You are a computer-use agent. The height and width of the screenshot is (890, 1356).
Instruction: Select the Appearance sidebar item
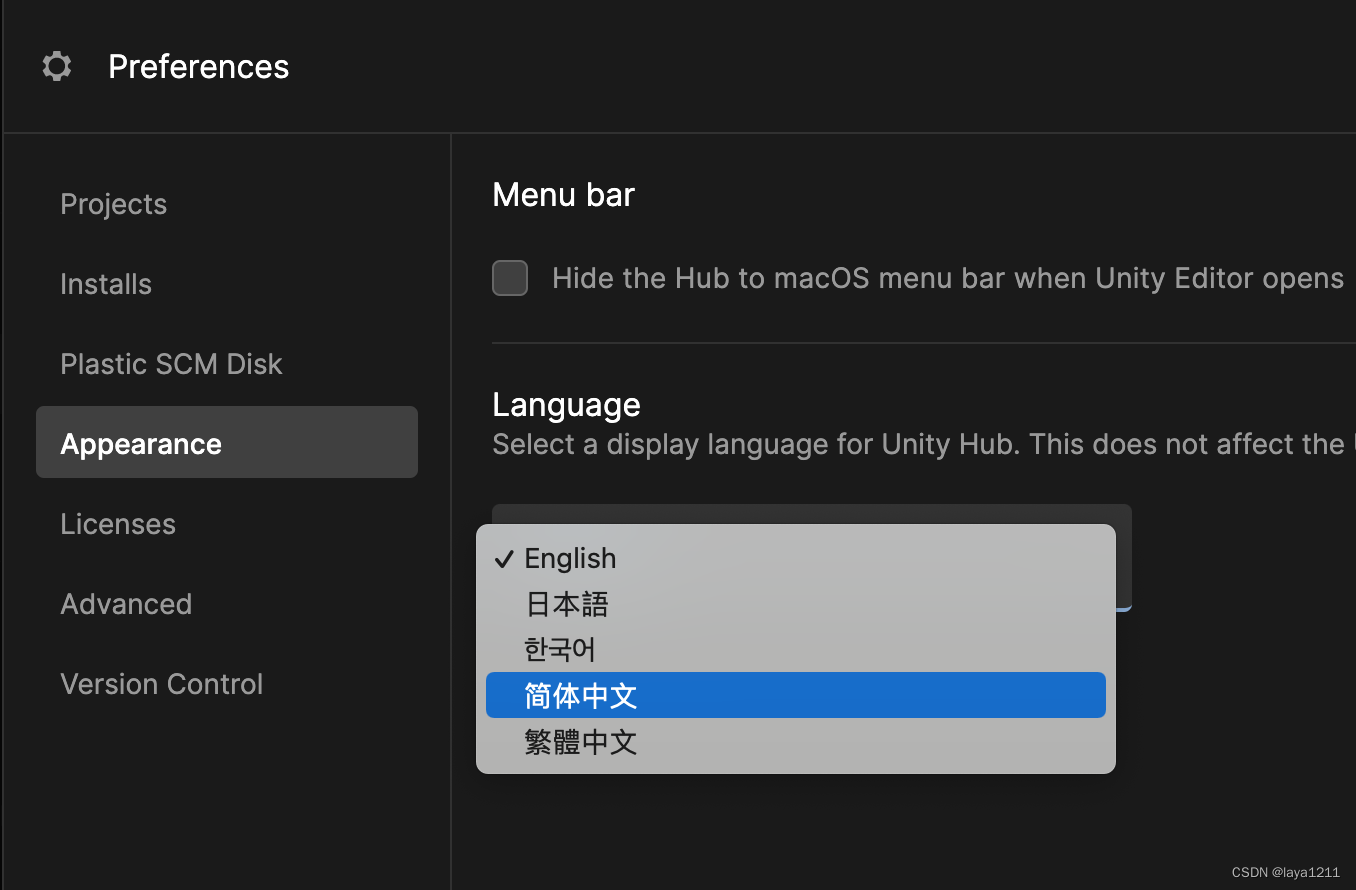[x=227, y=442]
